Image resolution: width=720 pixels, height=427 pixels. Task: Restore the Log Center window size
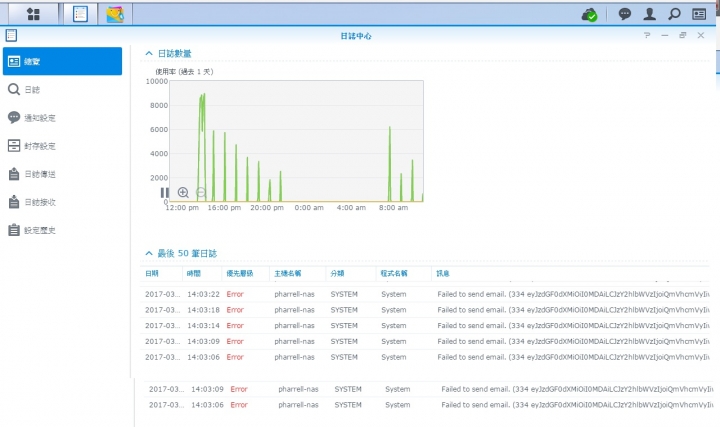click(x=683, y=35)
